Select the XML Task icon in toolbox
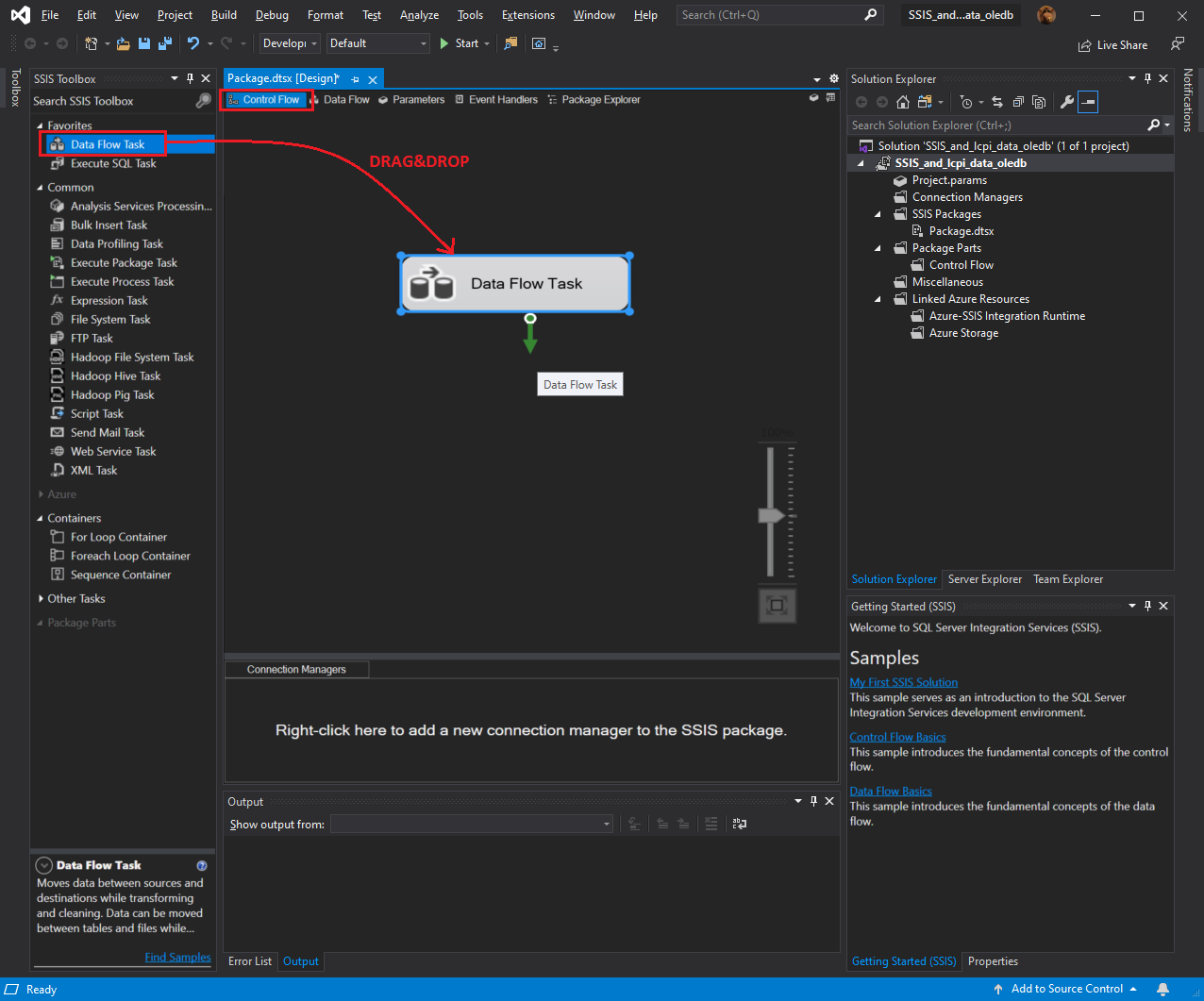Image resolution: width=1204 pixels, height=1001 pixels. 58,470
